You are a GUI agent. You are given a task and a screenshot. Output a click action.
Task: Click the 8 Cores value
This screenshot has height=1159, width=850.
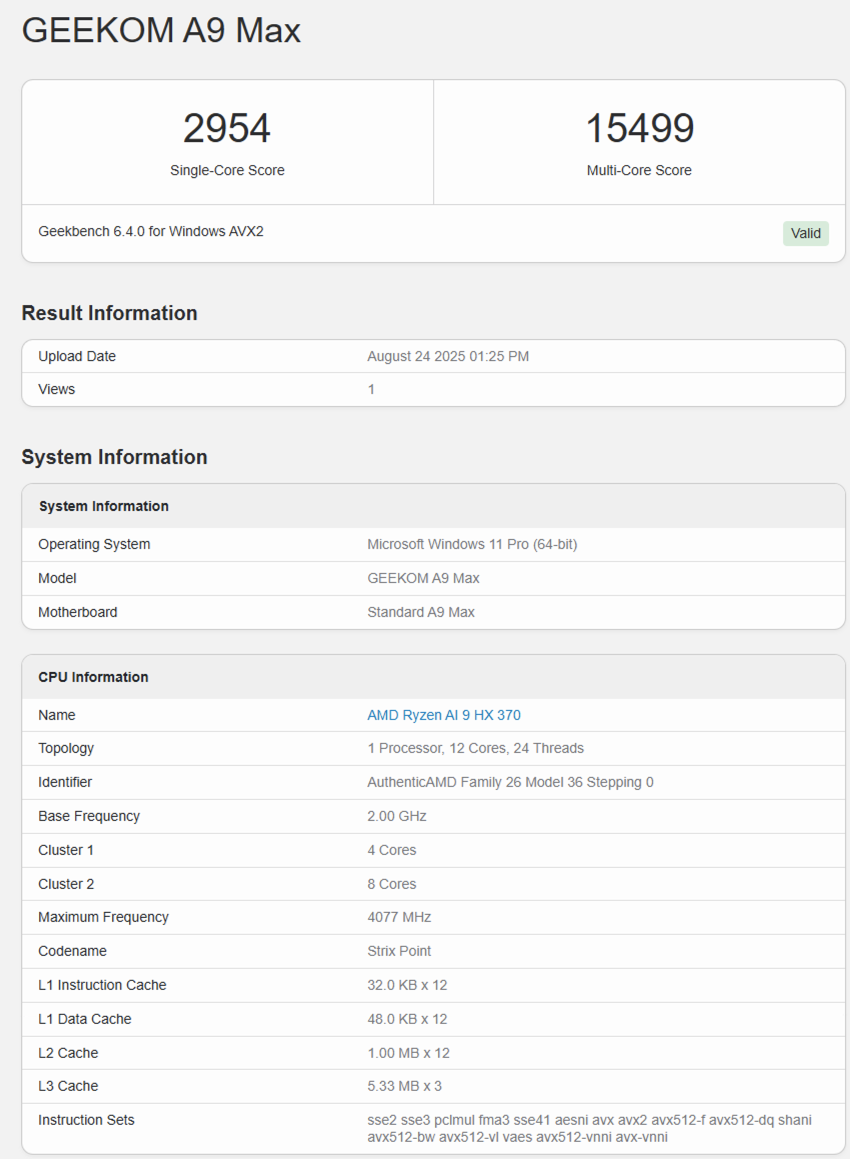[x=392, y=884]
